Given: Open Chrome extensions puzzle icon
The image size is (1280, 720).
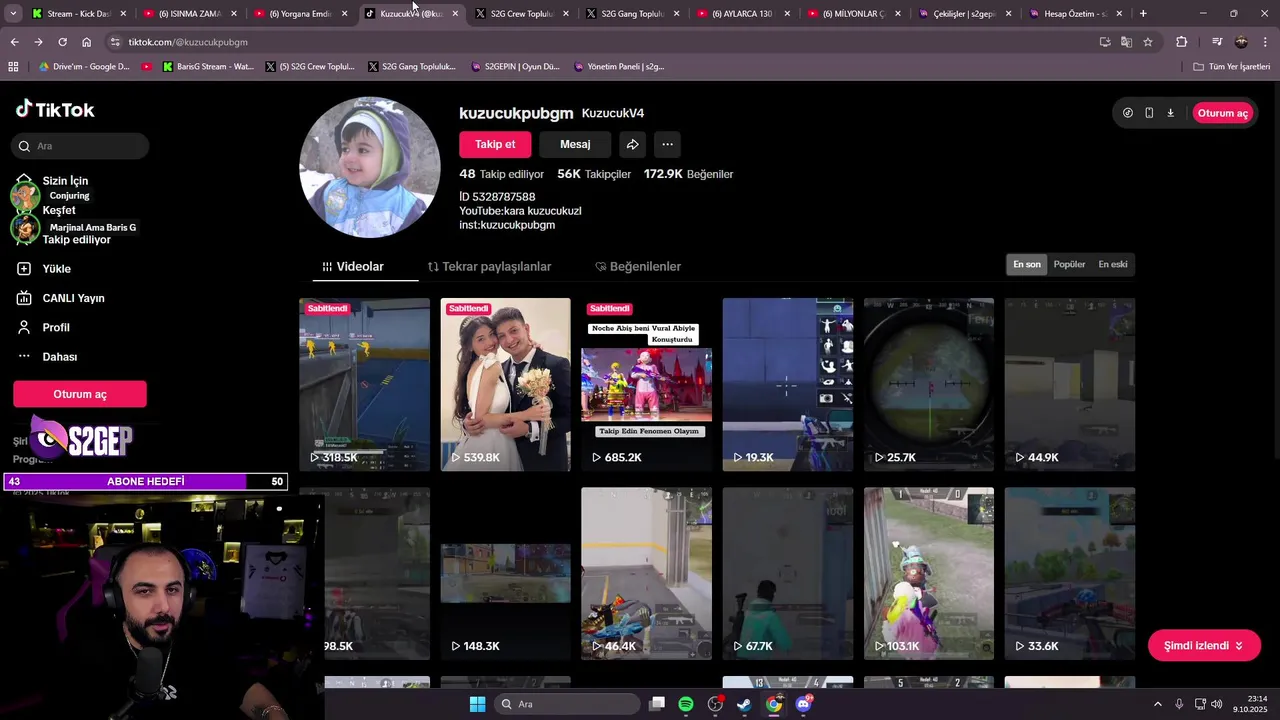Looking at the screenshot, I should click(1181, 42).
